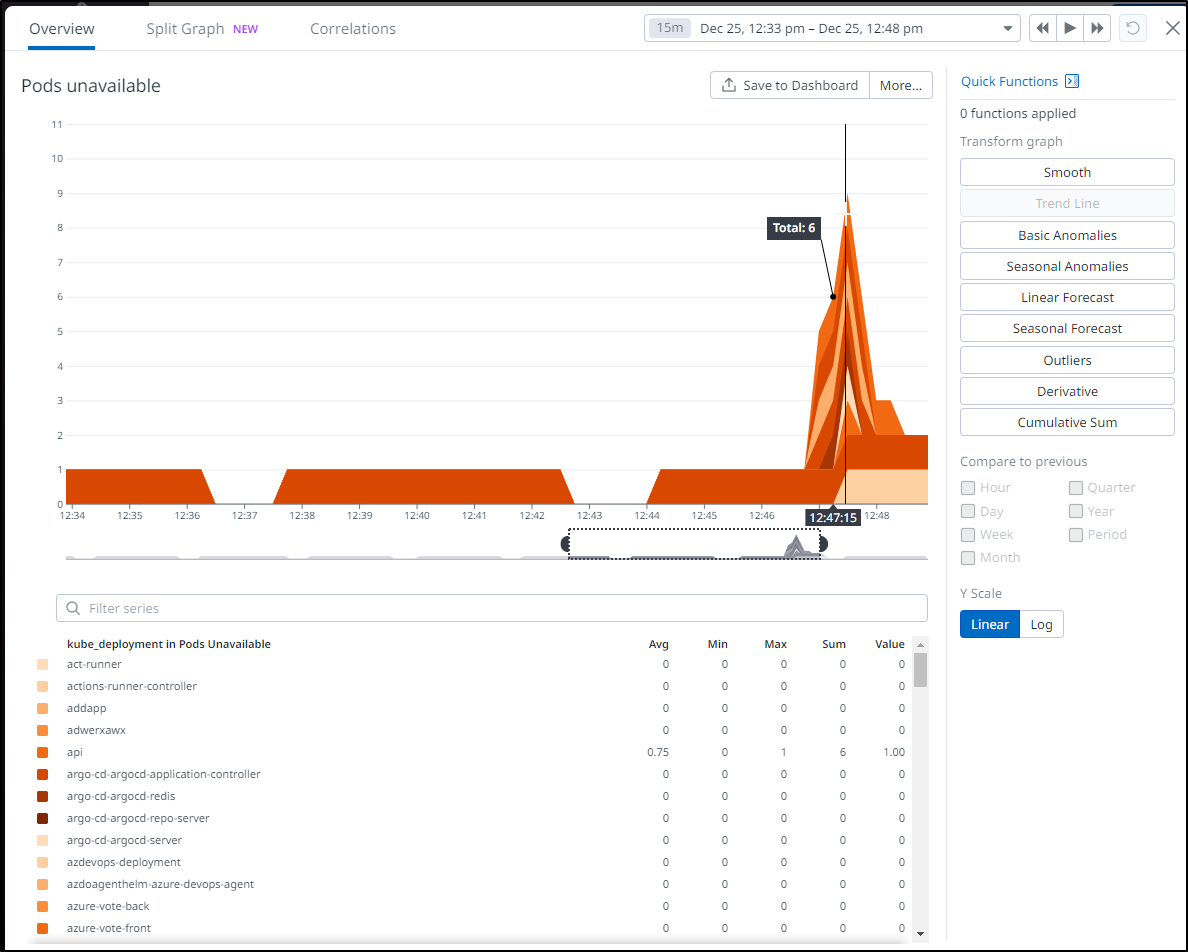This screenshot has width=1188, height=952.
Task: Collapse the Quick Functions panel icon
Action: pos(1072,81)
